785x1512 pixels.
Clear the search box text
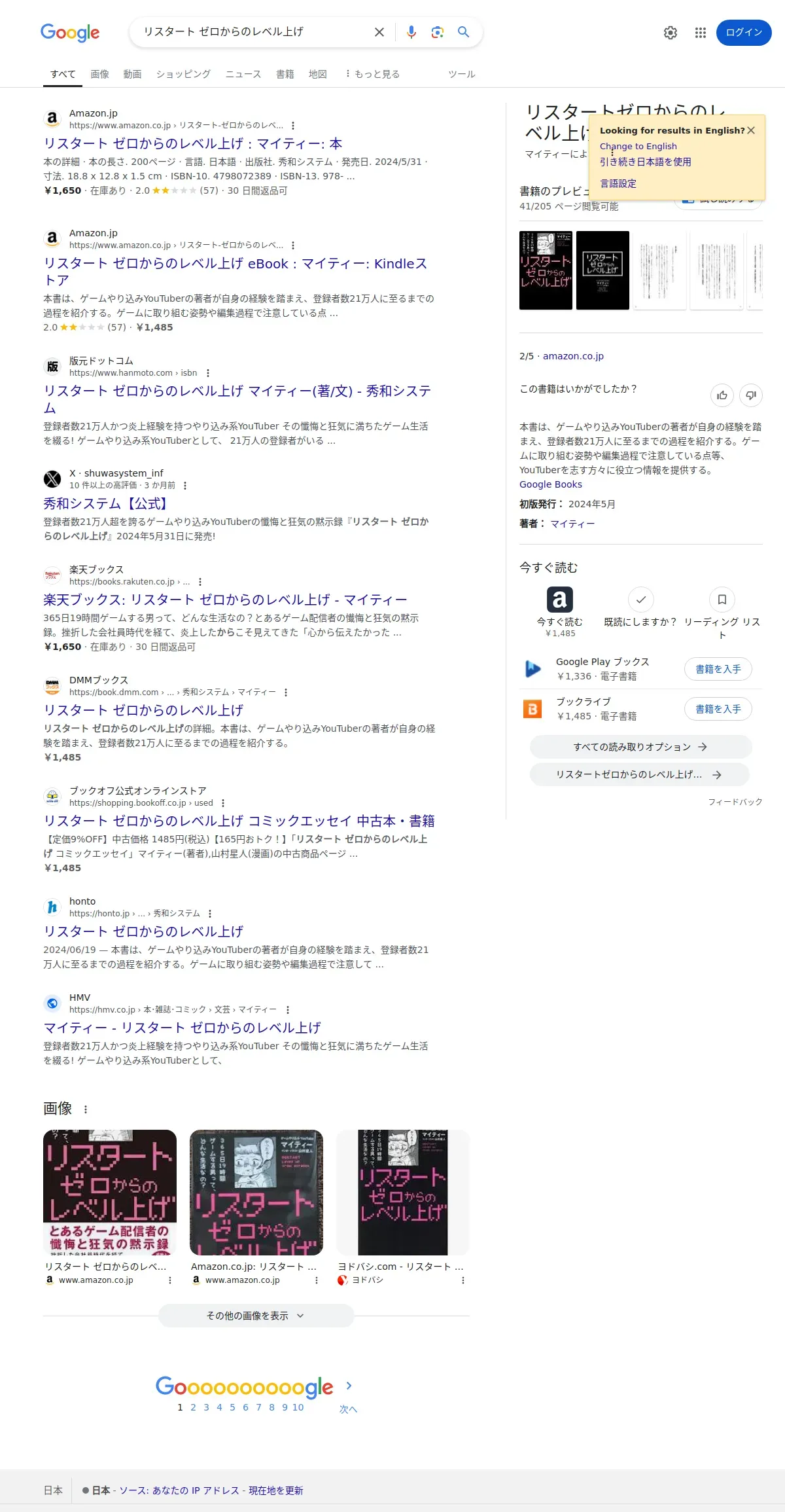[x=379, y=32]
